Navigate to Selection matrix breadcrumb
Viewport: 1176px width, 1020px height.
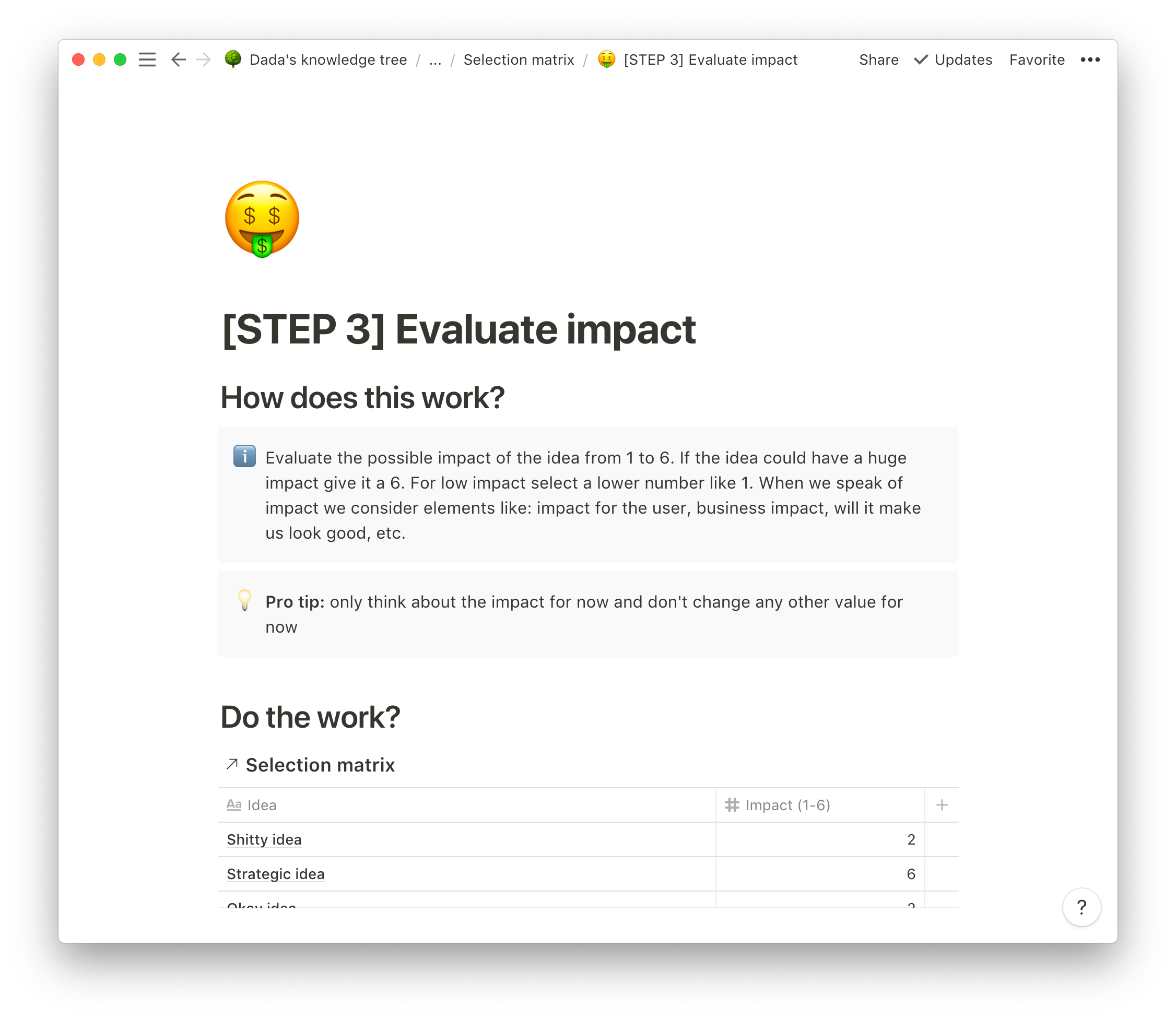518,60
